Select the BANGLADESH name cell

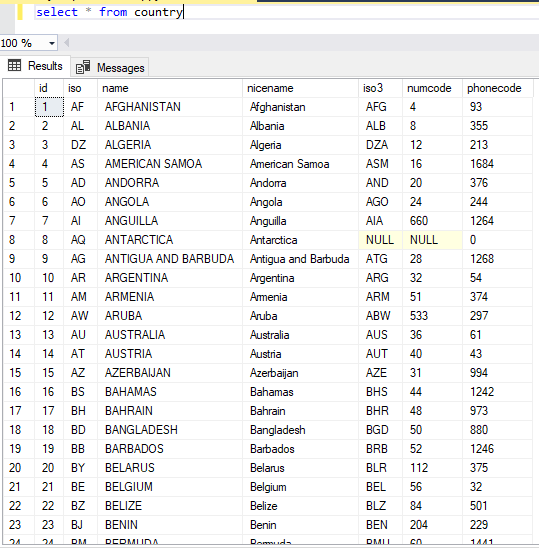tap(170, 430)
